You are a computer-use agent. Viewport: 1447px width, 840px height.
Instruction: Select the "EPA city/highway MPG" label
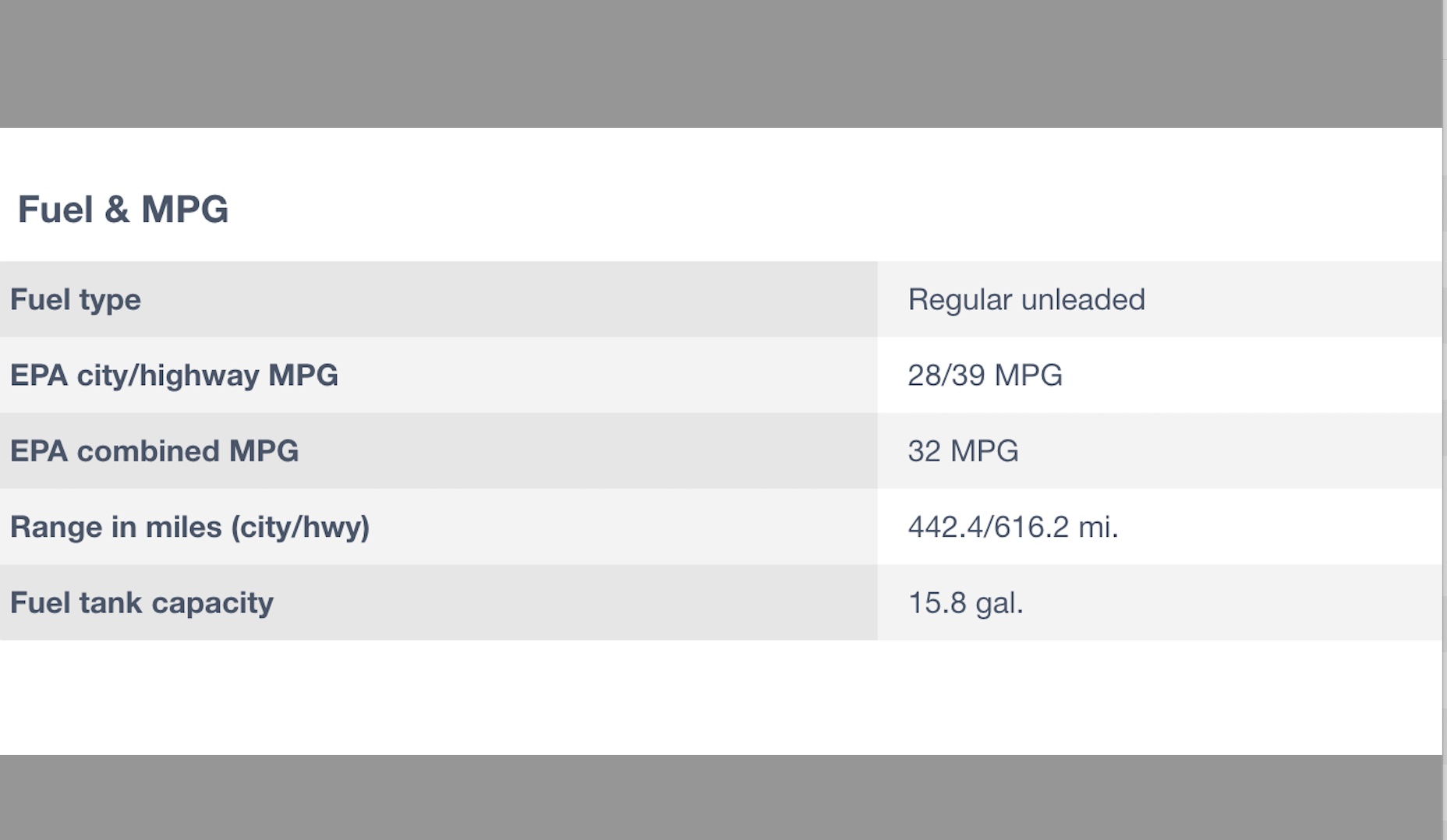click(x=174, y=376)
